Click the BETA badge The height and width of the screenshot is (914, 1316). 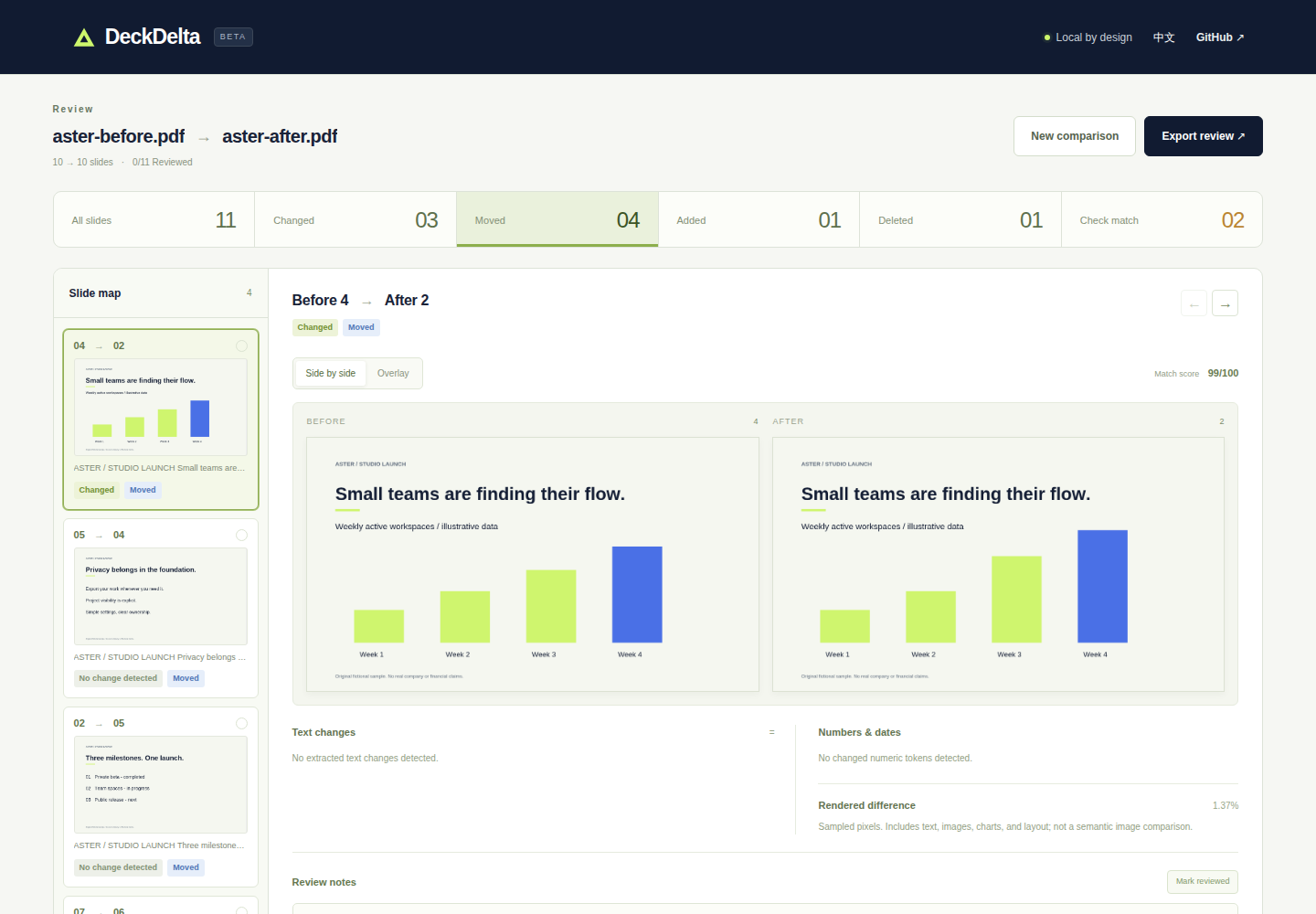coord(233,37)
